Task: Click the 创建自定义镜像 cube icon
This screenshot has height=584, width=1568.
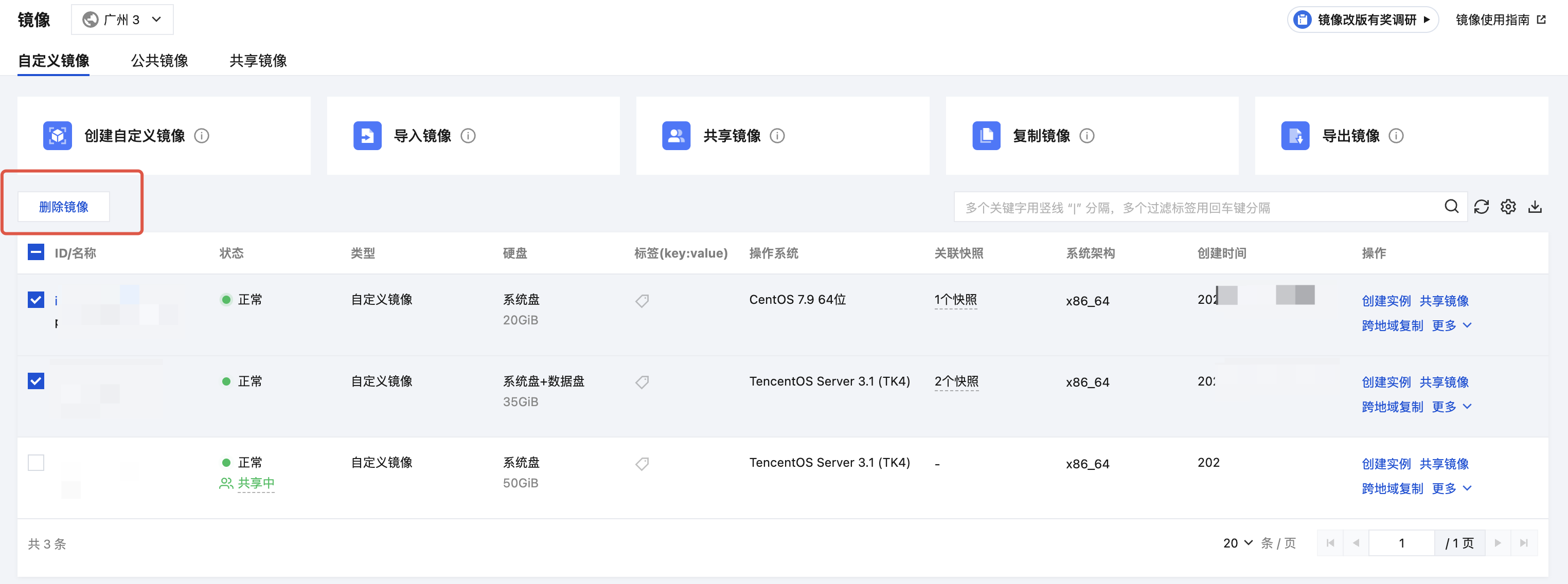Action: (x=58, y=136)
